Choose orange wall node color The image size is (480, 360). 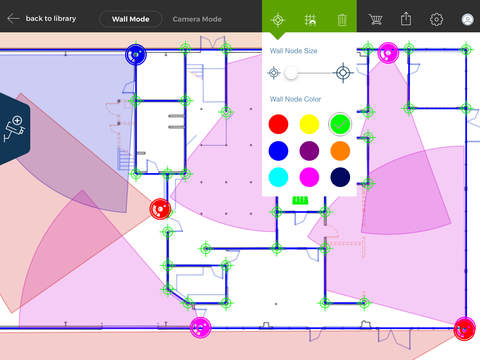pos(340,151)
